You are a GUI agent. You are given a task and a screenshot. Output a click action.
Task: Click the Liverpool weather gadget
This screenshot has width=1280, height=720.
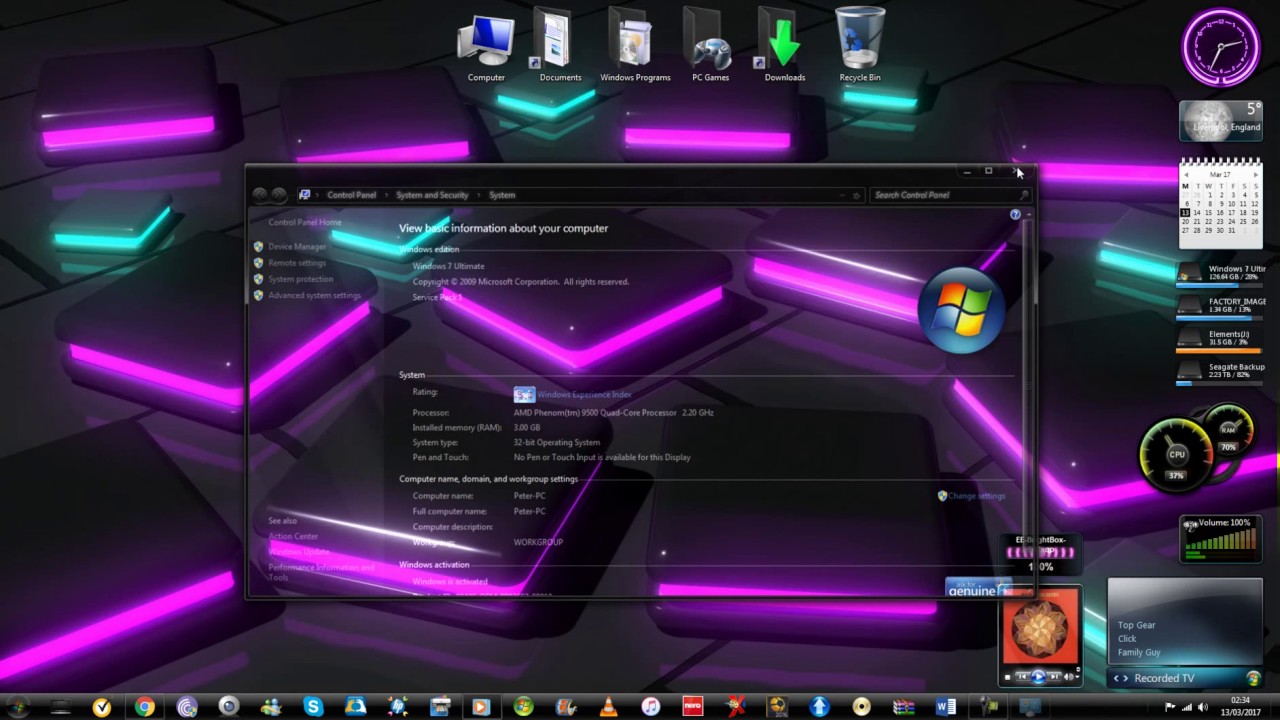pos(1220,120)
